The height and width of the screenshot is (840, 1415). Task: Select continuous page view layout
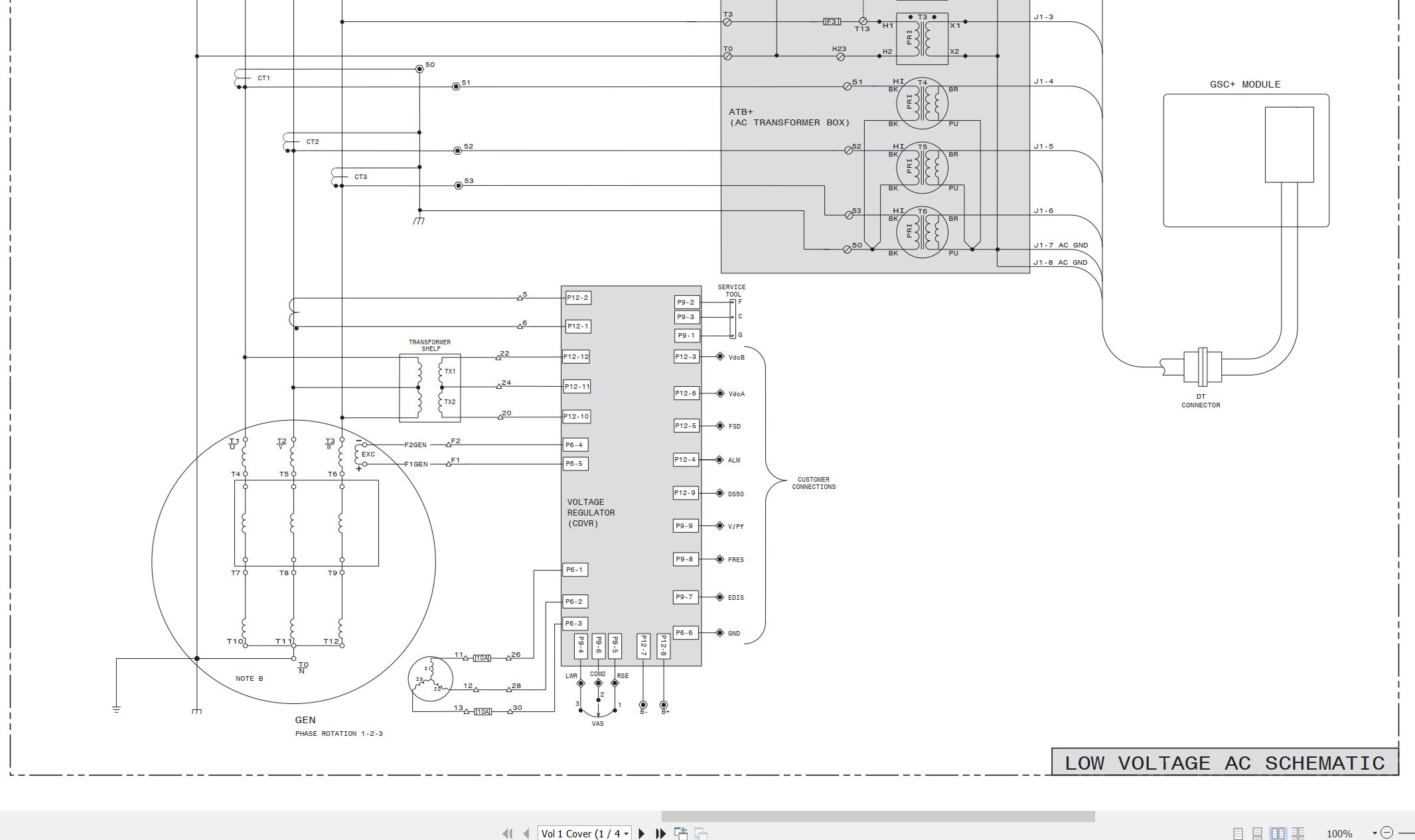click(x=1257, y=833)
